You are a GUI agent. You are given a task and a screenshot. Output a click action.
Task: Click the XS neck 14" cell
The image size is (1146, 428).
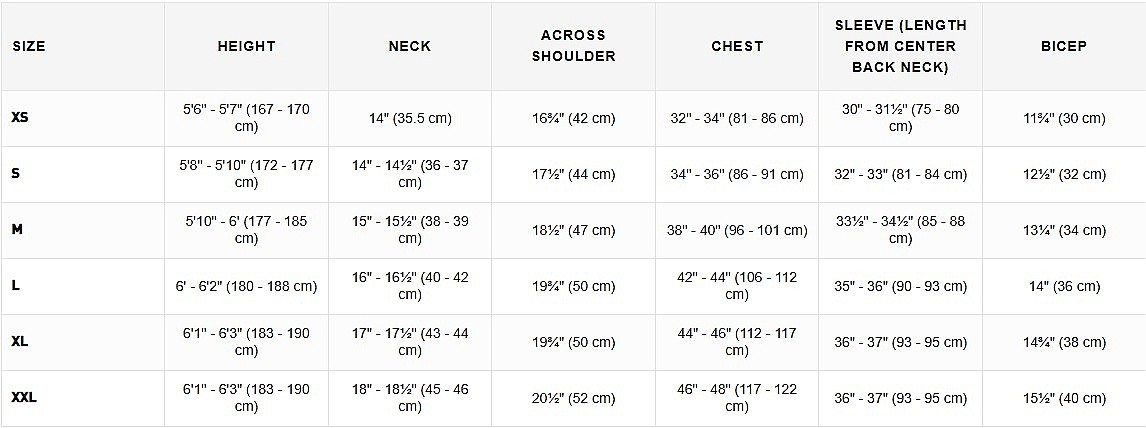pos(410,118)
